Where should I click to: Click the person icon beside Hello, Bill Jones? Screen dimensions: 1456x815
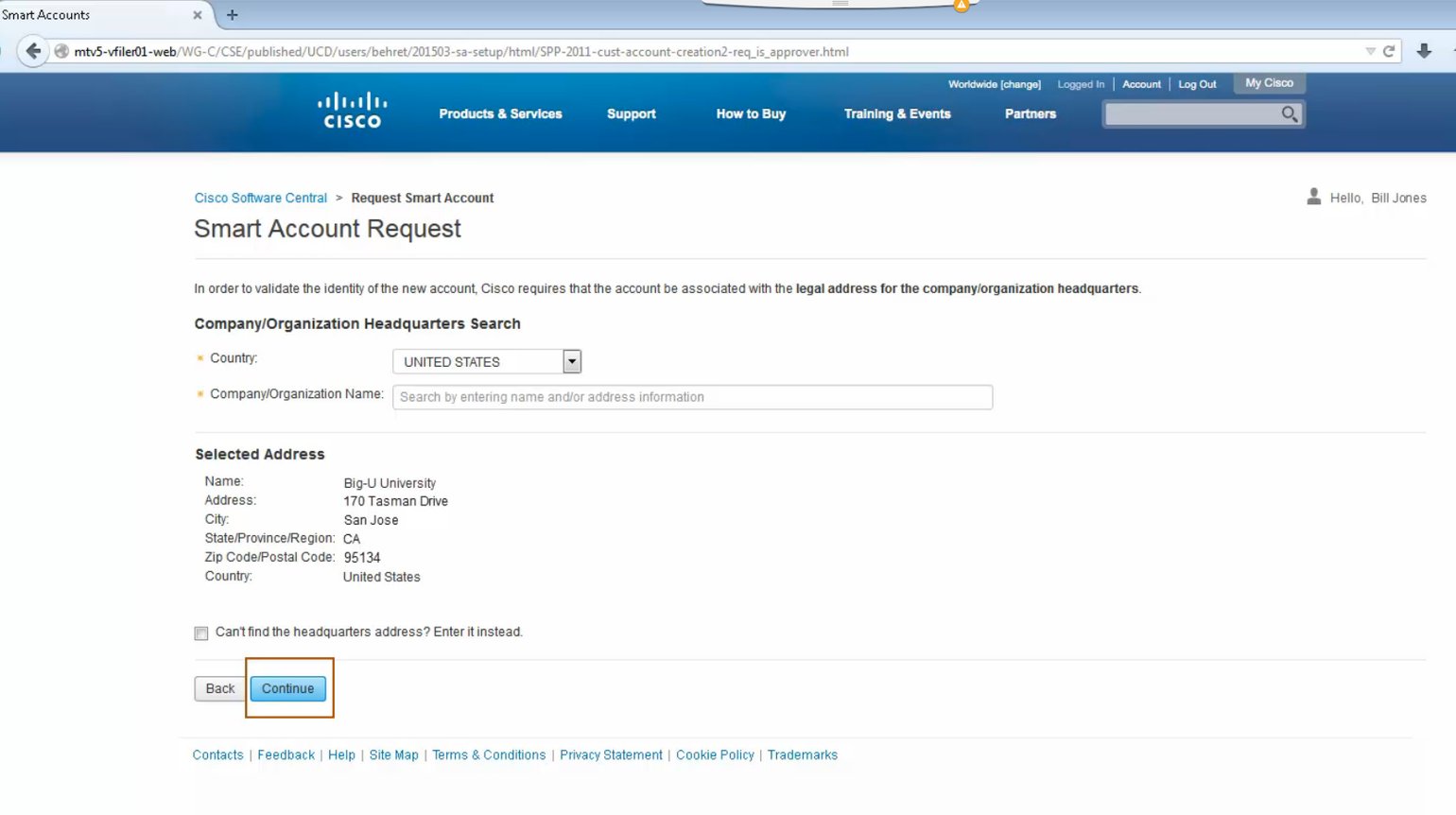1313,198
